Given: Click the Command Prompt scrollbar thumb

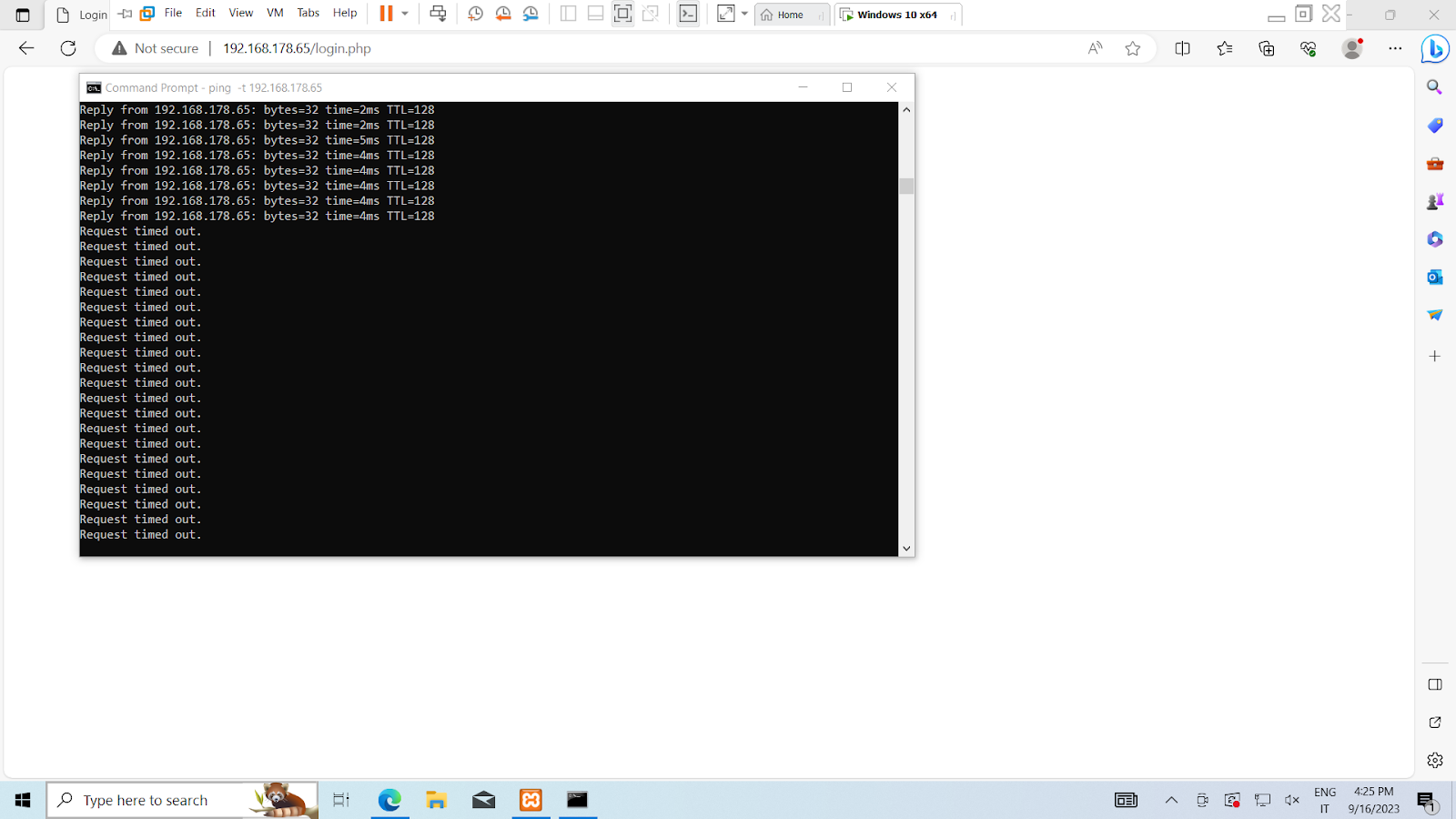Looking at the screenshot, I should click(906, 187).
